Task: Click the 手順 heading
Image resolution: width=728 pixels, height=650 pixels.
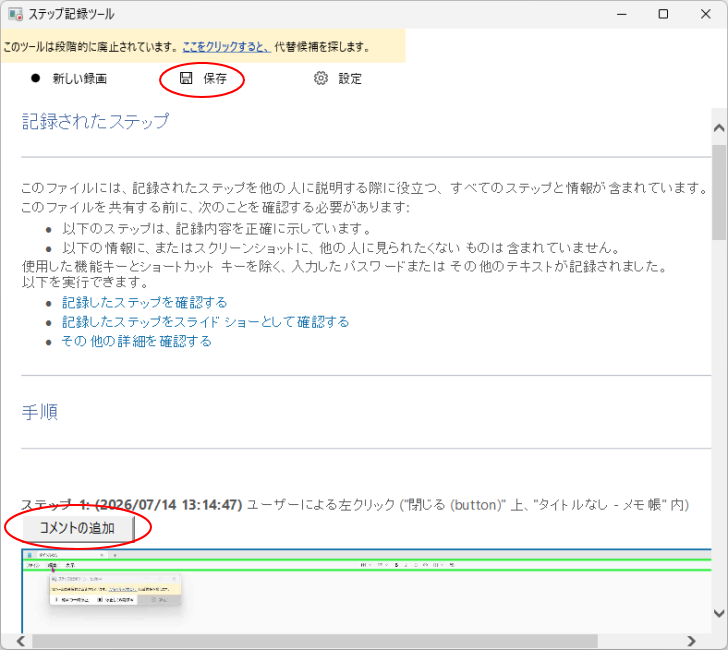Action: [x=40, y=412]
